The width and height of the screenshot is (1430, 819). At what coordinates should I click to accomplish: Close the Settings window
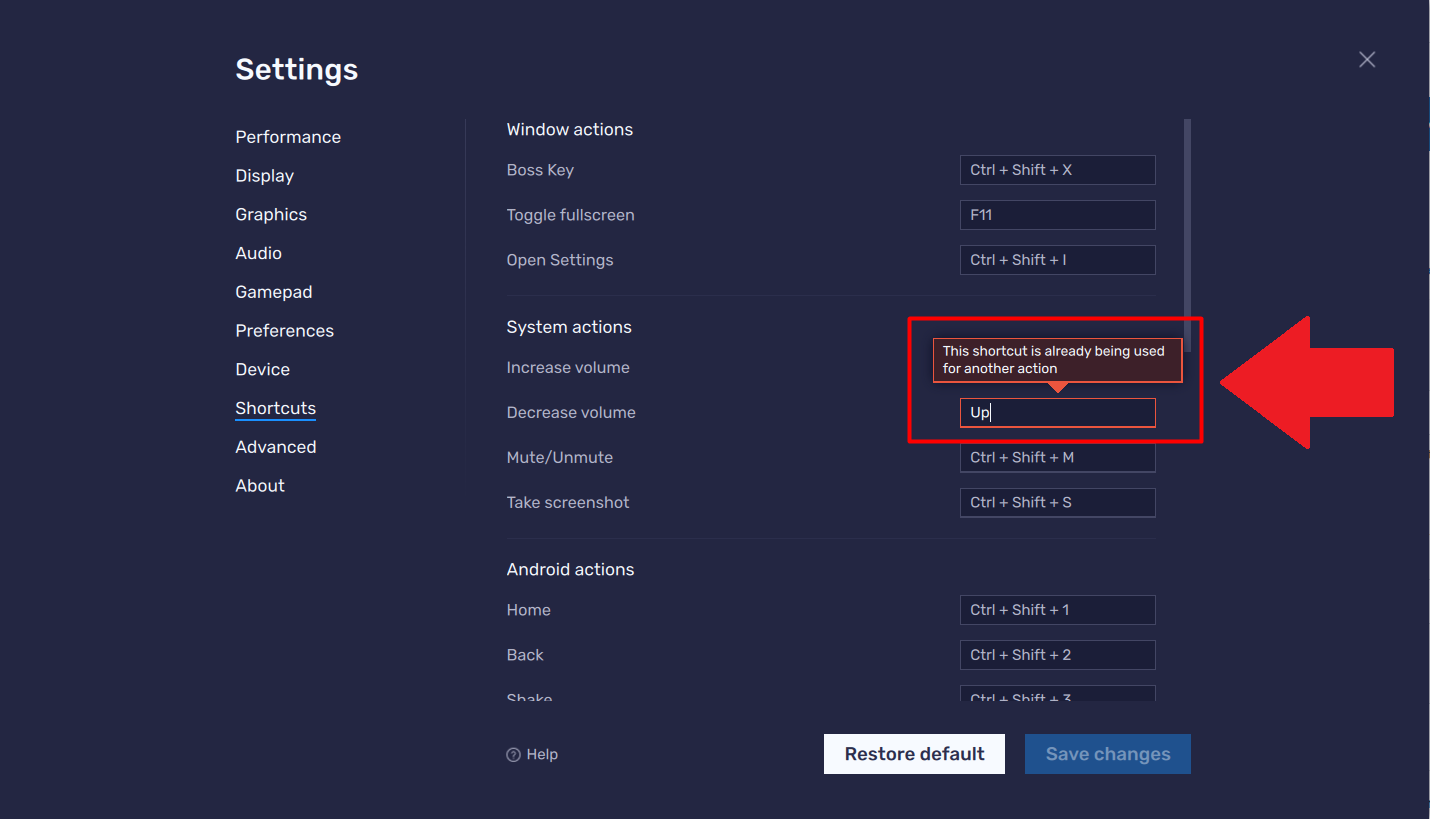[1366, 59]
